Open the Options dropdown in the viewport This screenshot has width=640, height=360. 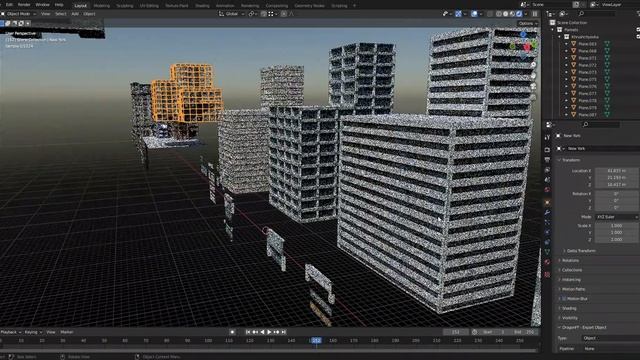[528, 24]
